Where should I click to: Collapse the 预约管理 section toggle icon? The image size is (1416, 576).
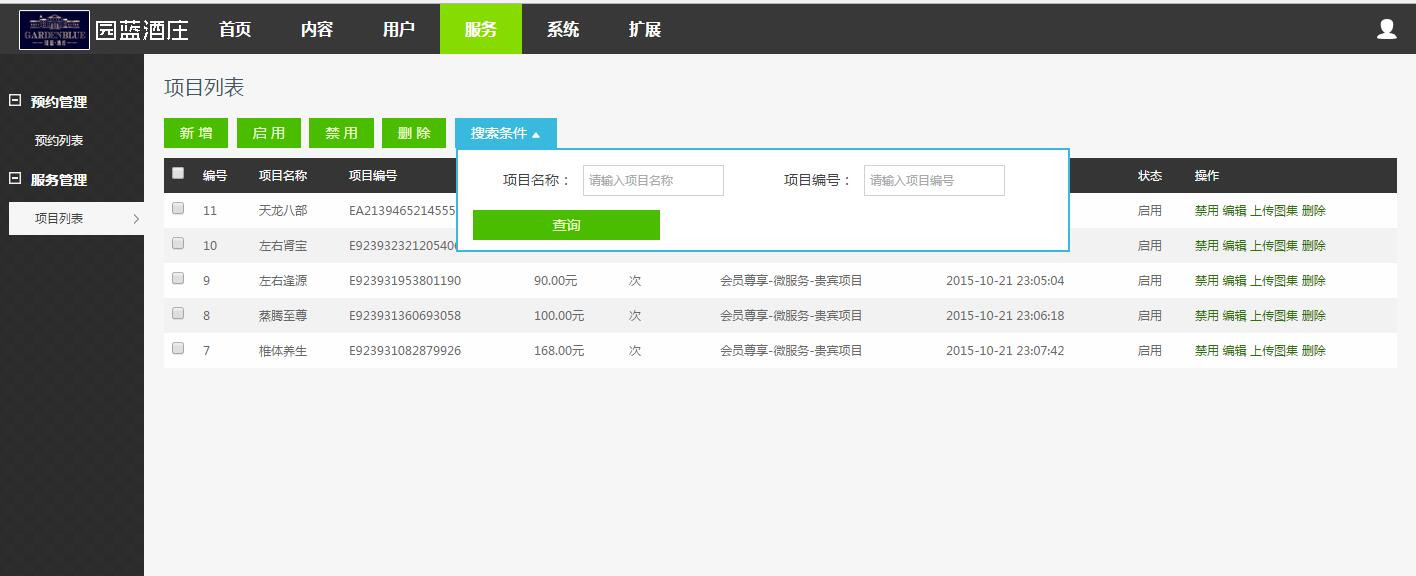pos(15,101)
